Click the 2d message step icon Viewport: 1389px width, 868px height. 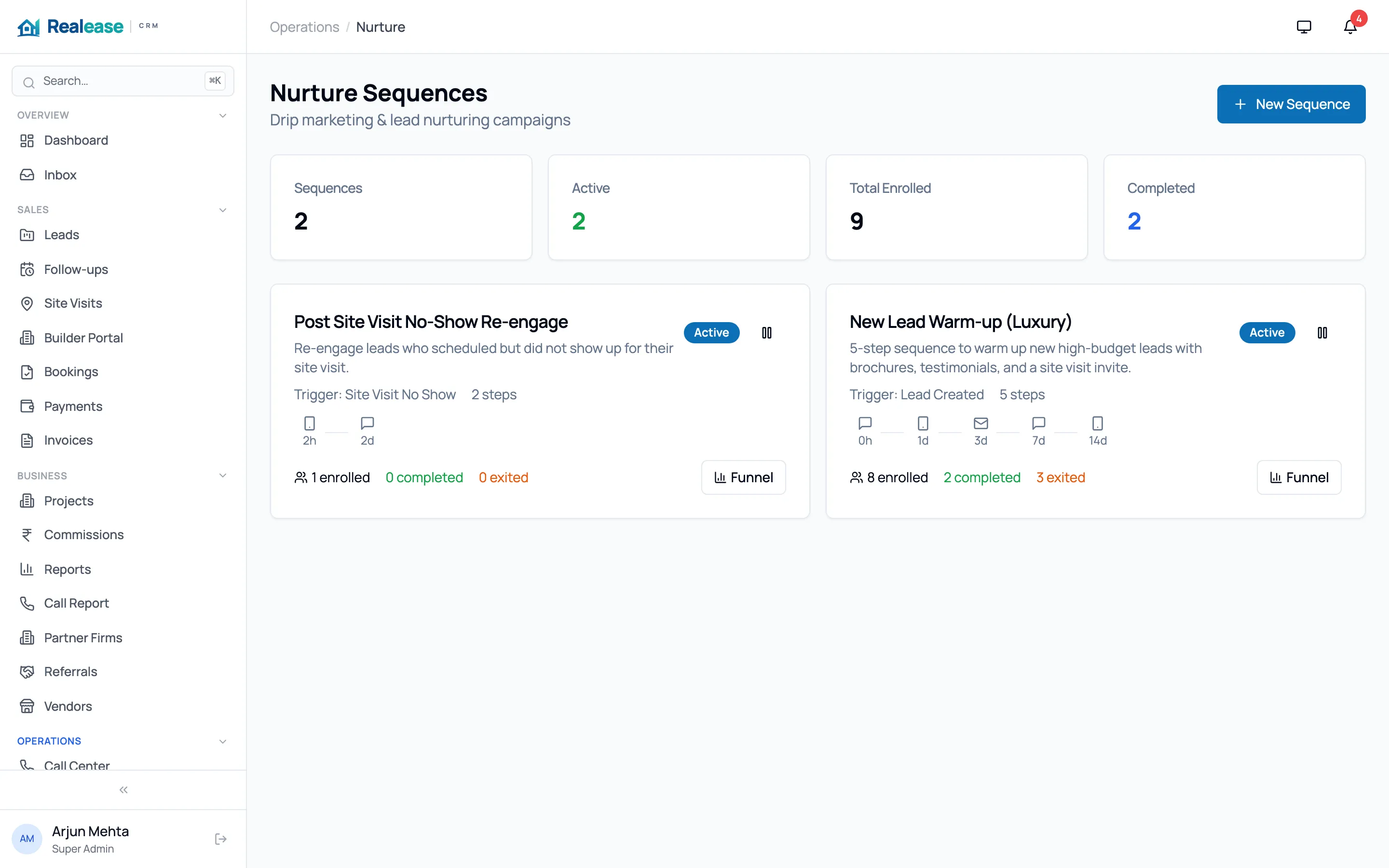pos(368,424)
